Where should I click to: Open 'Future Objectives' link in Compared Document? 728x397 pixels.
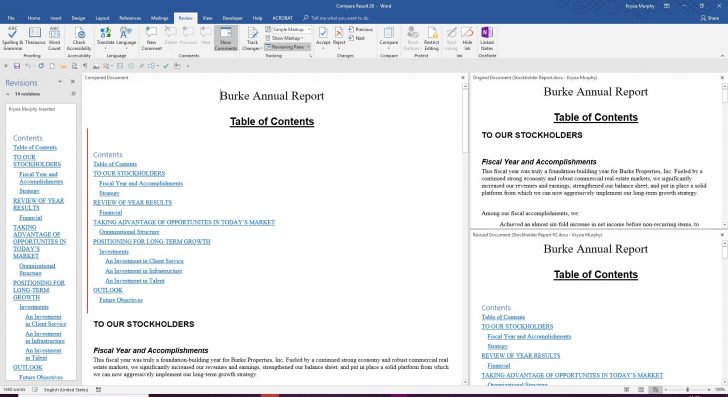point(121,300)
